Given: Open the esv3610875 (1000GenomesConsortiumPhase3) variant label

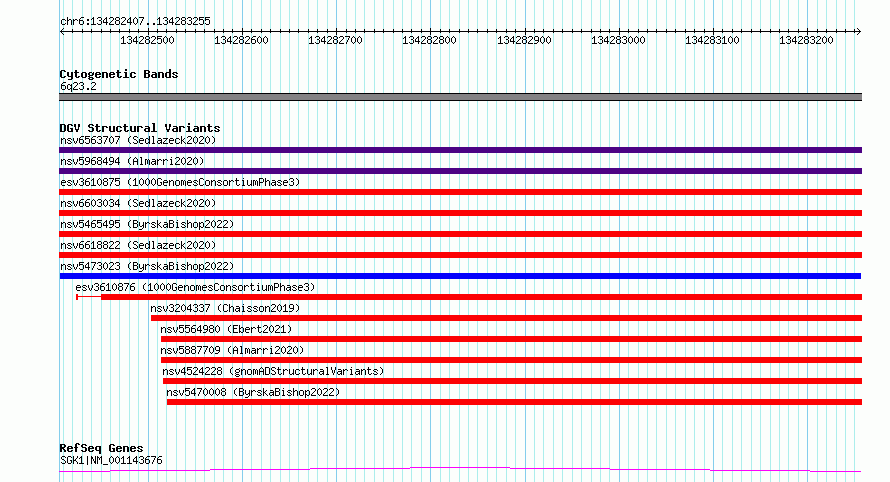Looking at the screenshot, I should (x=180, y=182).
